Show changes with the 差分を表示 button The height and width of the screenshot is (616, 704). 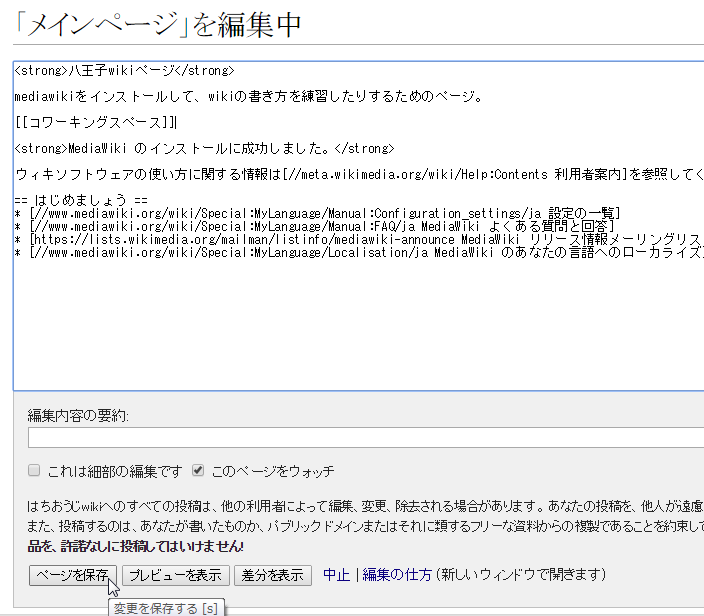tap(272, 575)
